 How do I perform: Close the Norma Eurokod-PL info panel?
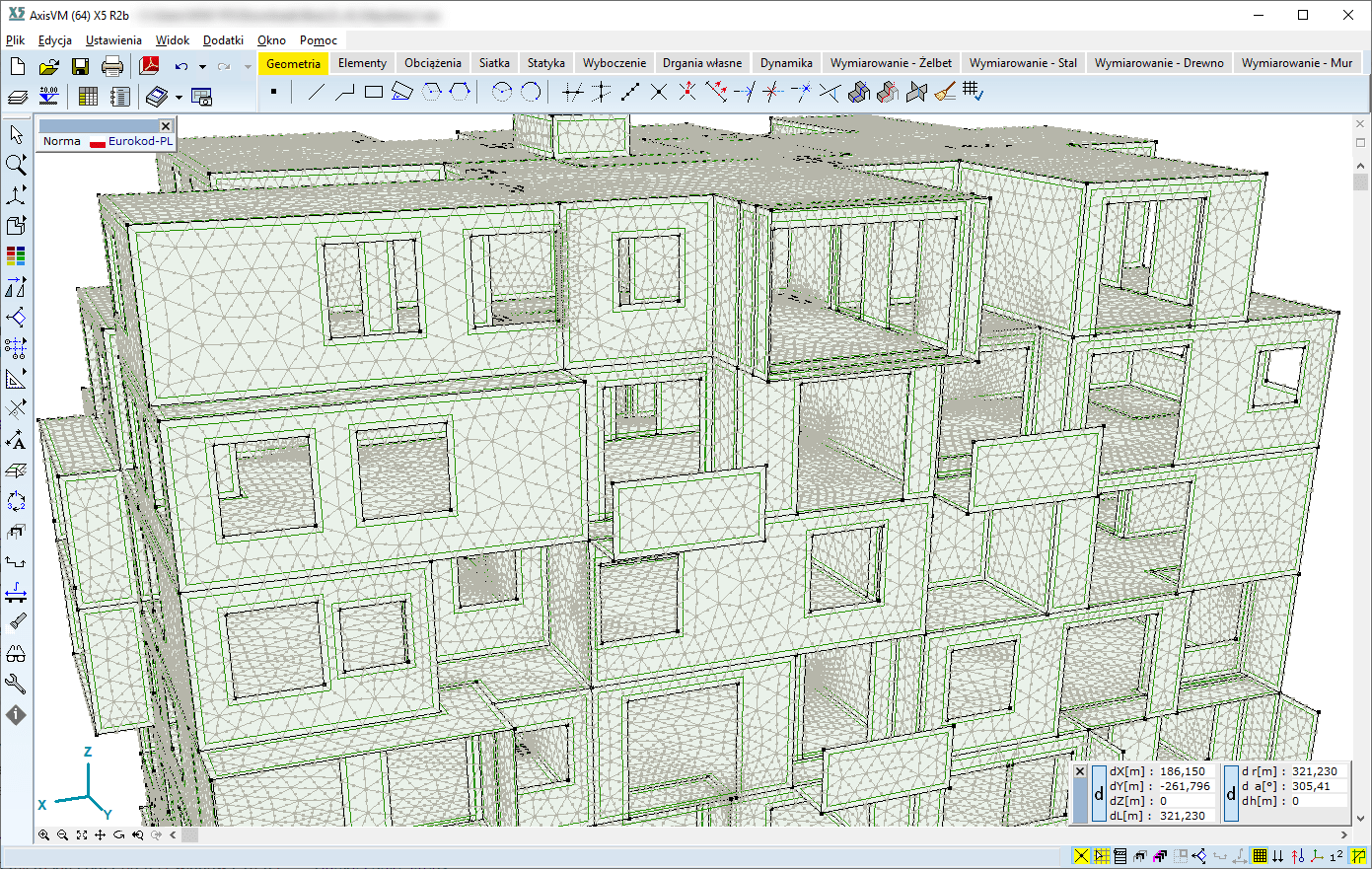[x=166, y=125]
